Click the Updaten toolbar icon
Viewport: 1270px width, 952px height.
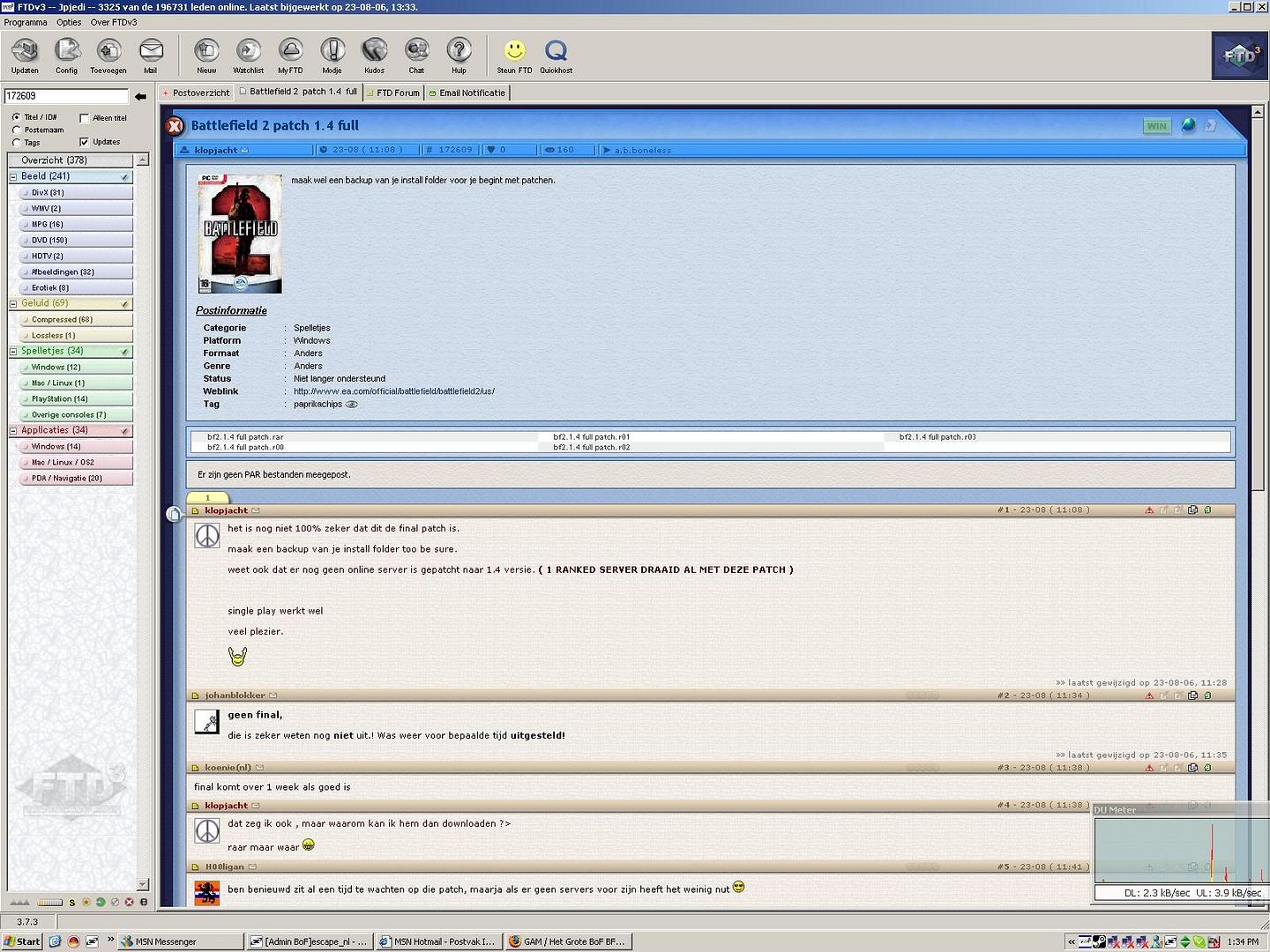[25, 56]
